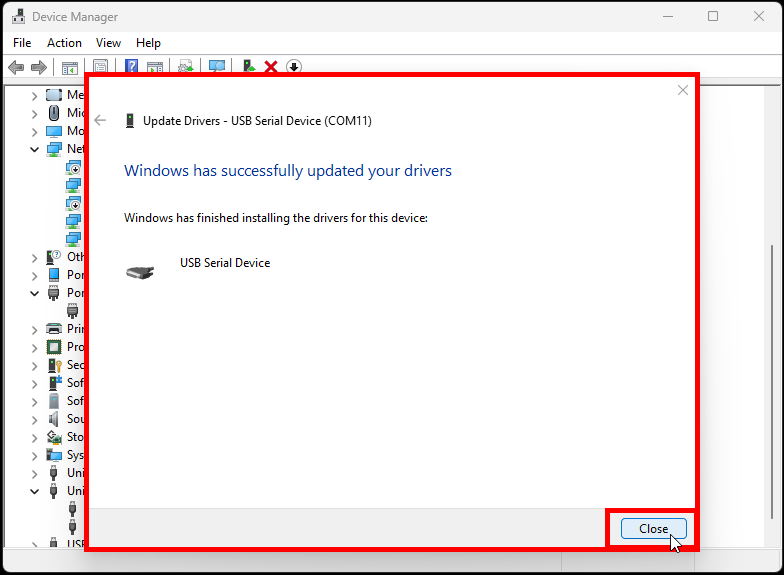The height and width of the screenshot is (575, 784).
Task: Expand the Processors category chevron
Action: coord(34,348)
